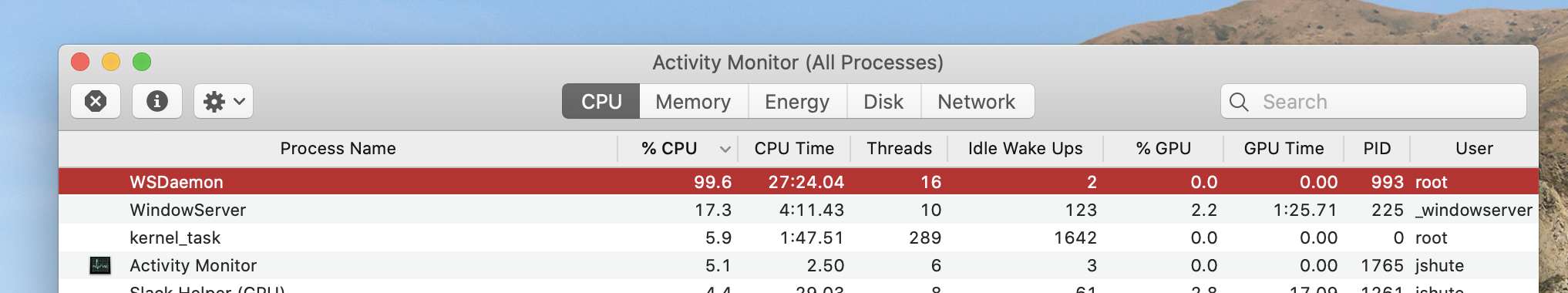The width and height of the screenshot is (1568, 293).
Task: Click the force quit process icon
Action: [96, 101]
